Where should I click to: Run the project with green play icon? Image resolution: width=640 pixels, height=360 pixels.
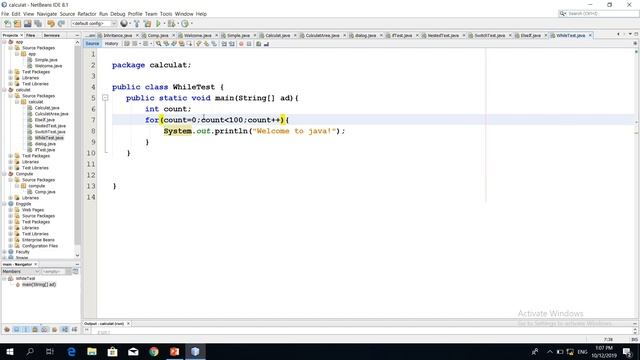[x=158, y=24]
